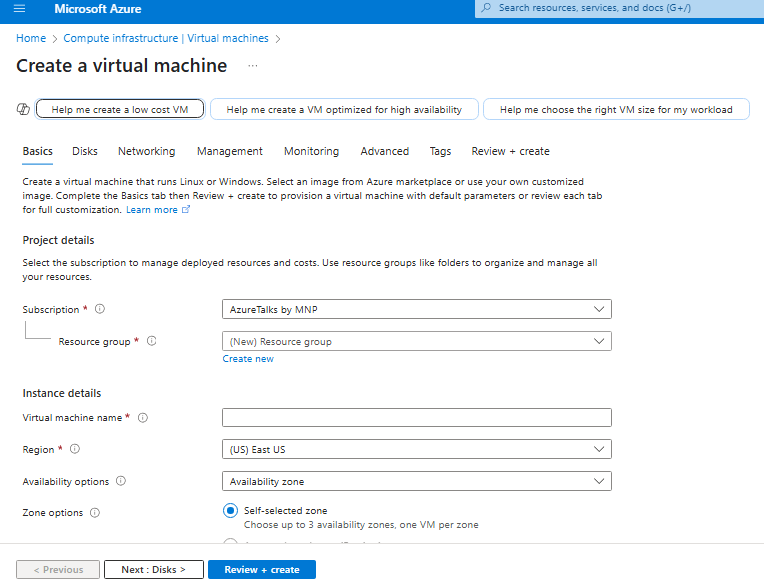This screenshot has width=764, height=588.
Task: Go to Home breadcrumb
Action: (x=31, y=38)
